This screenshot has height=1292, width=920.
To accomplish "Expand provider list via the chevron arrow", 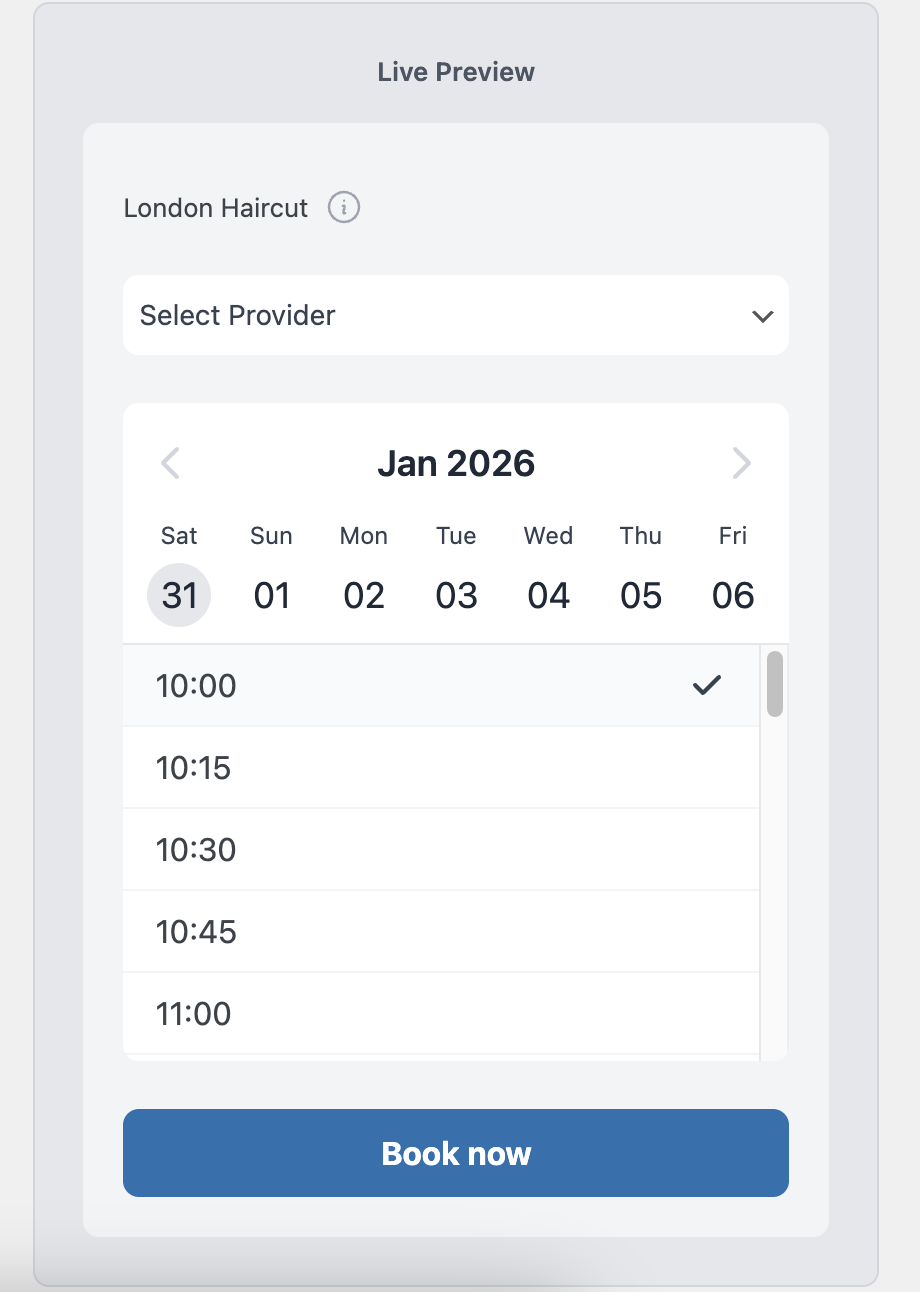I will click(x=762, y=316).
